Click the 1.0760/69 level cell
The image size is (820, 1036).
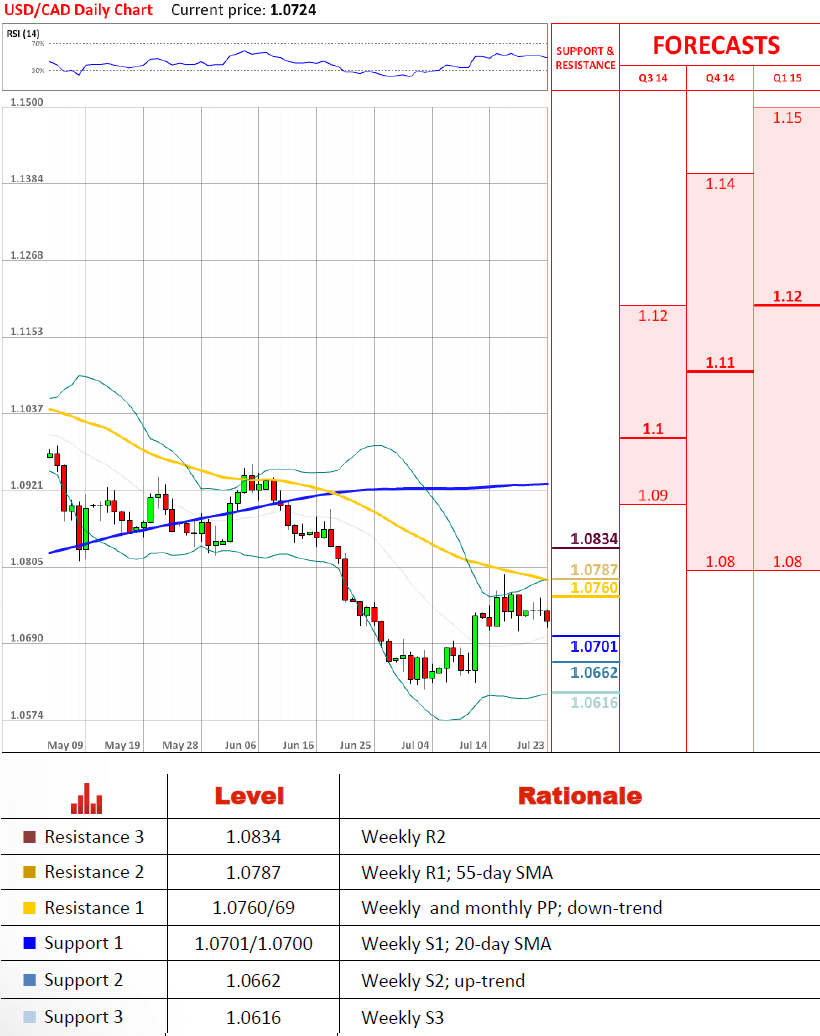254,908
